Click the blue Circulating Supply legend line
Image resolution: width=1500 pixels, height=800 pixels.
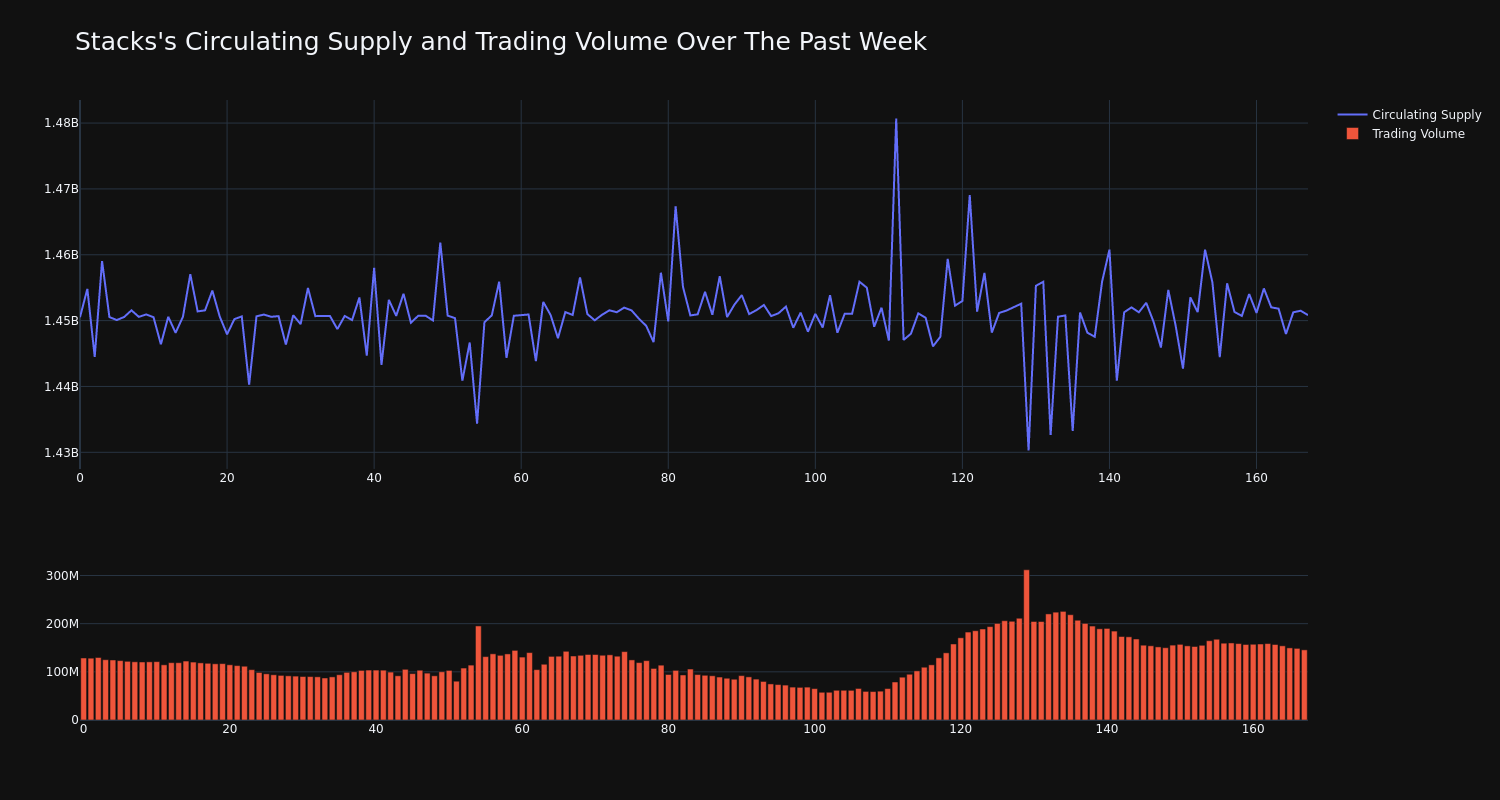tap(1352, 115)
